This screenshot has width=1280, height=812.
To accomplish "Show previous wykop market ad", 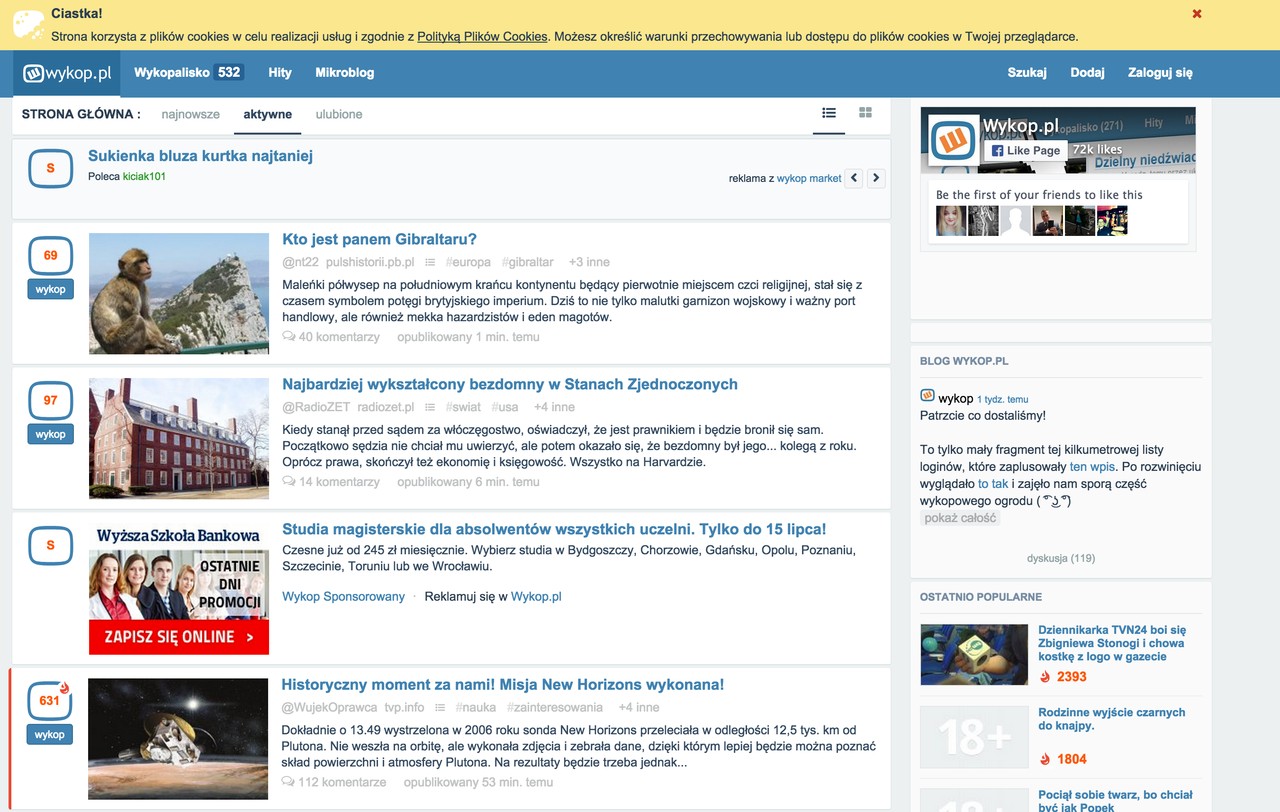I will (854, 178).
